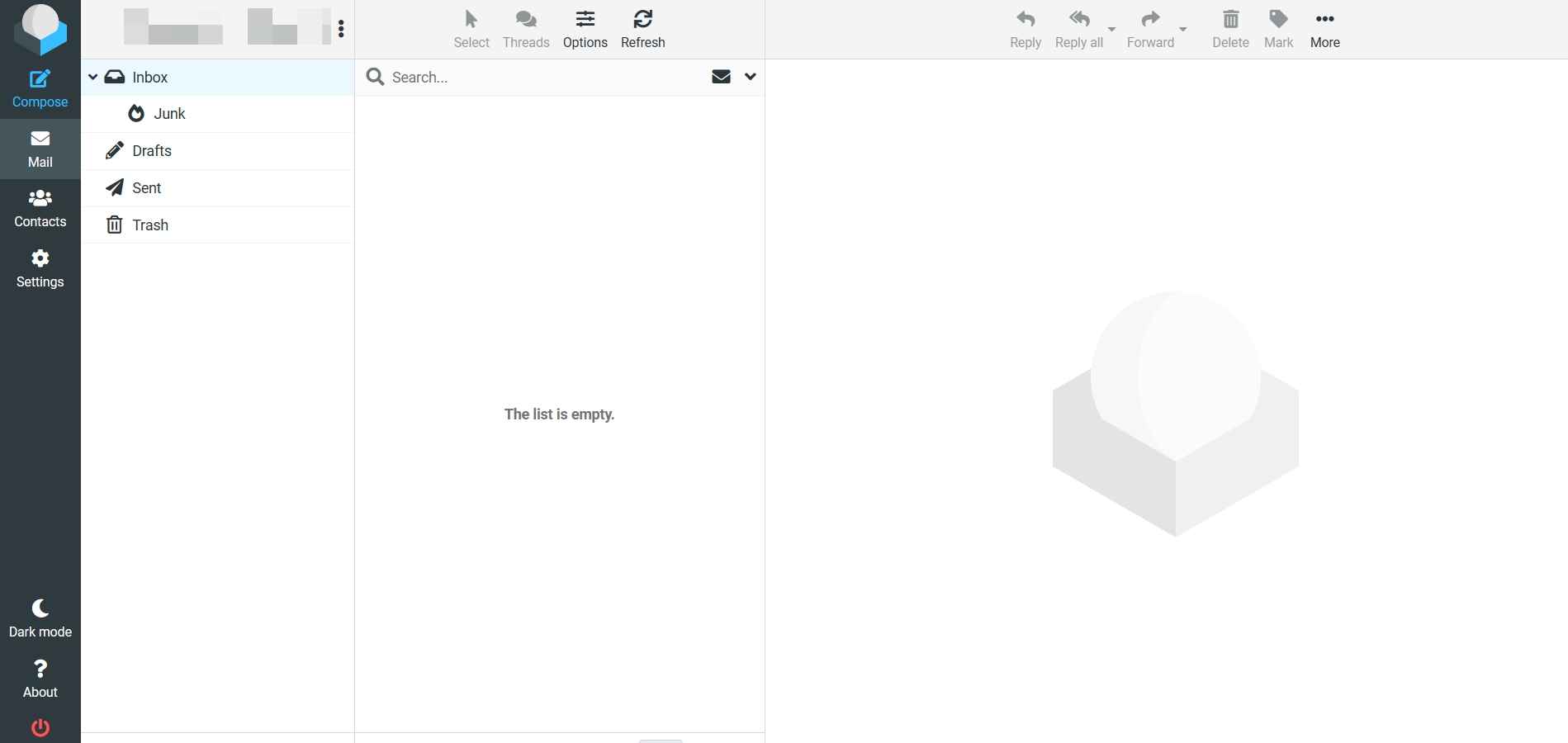Open folder actions three-dot menu
1568x743 pixels.
click(x=341, y=29)
